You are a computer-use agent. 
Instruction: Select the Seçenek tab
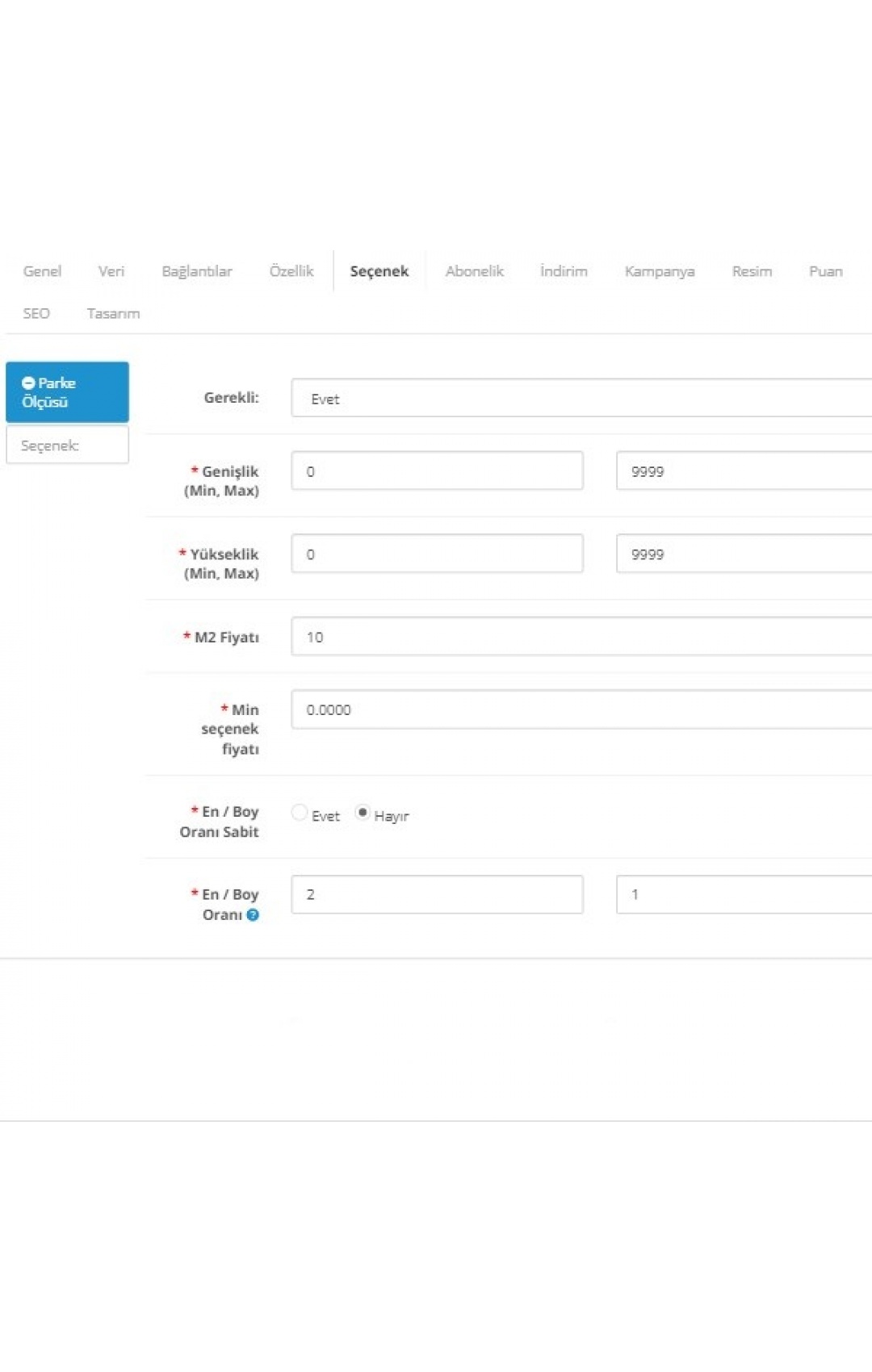point(379,271)
